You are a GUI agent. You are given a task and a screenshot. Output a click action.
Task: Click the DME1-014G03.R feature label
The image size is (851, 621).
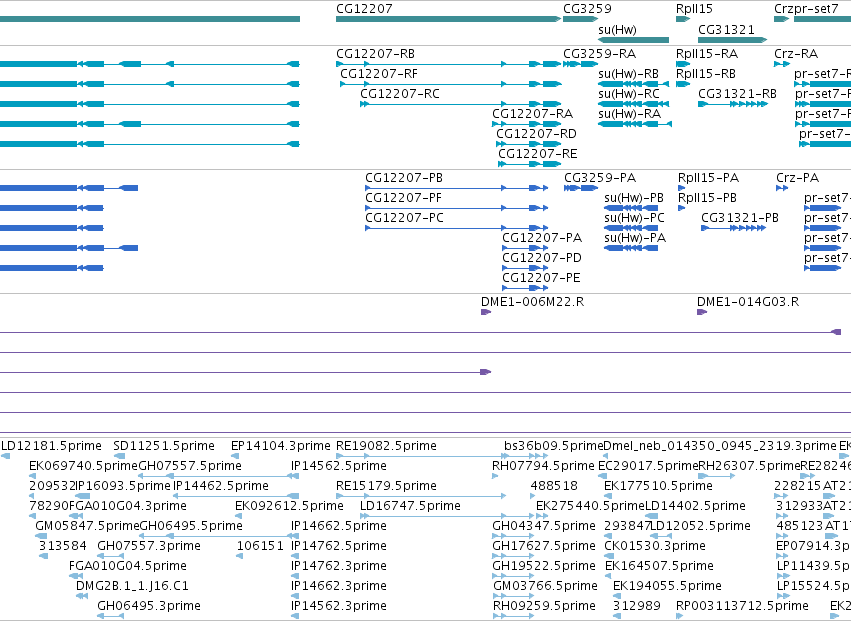click(747, 302)
